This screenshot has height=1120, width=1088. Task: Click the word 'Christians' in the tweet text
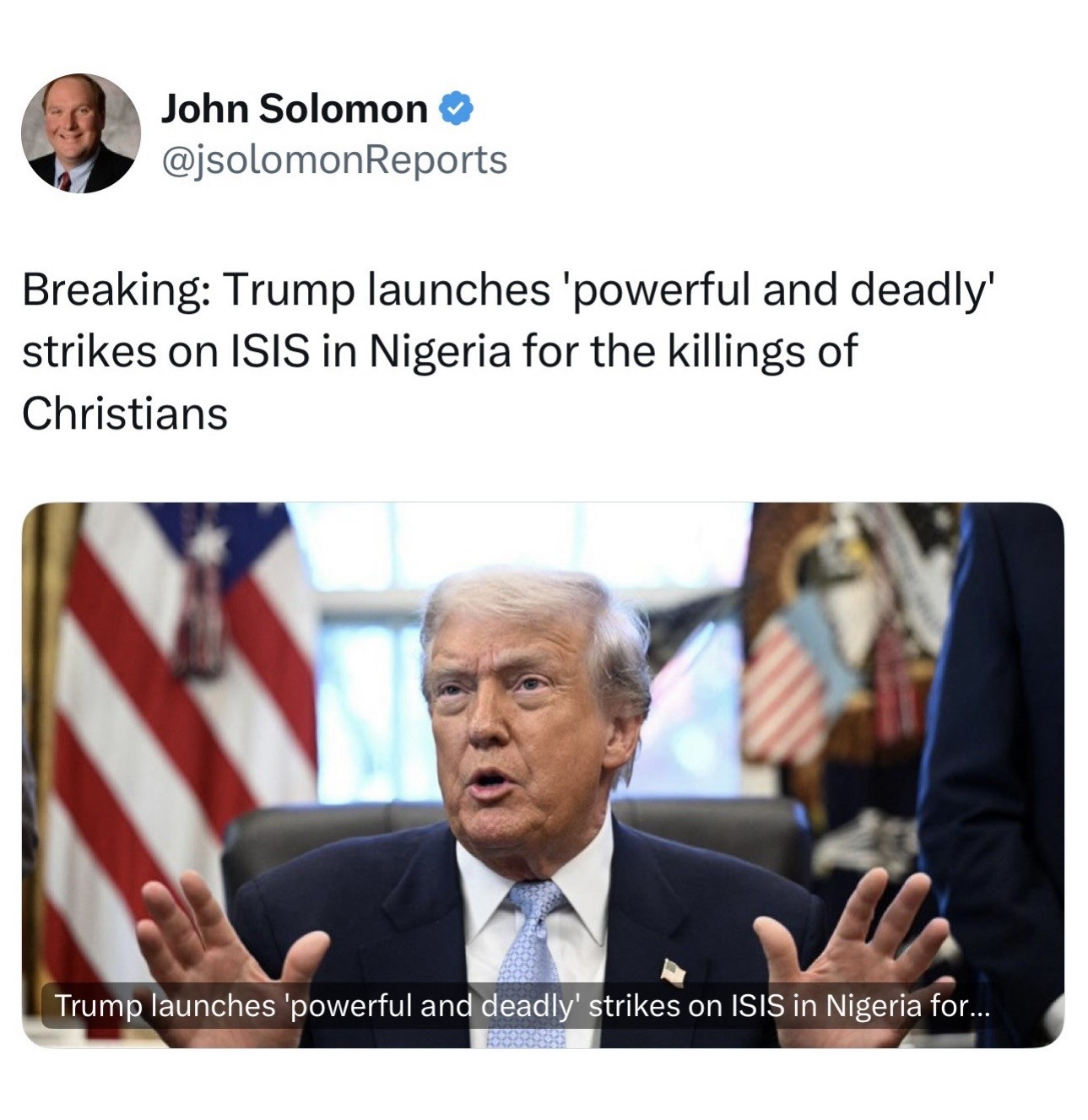(x=124, y=414)
